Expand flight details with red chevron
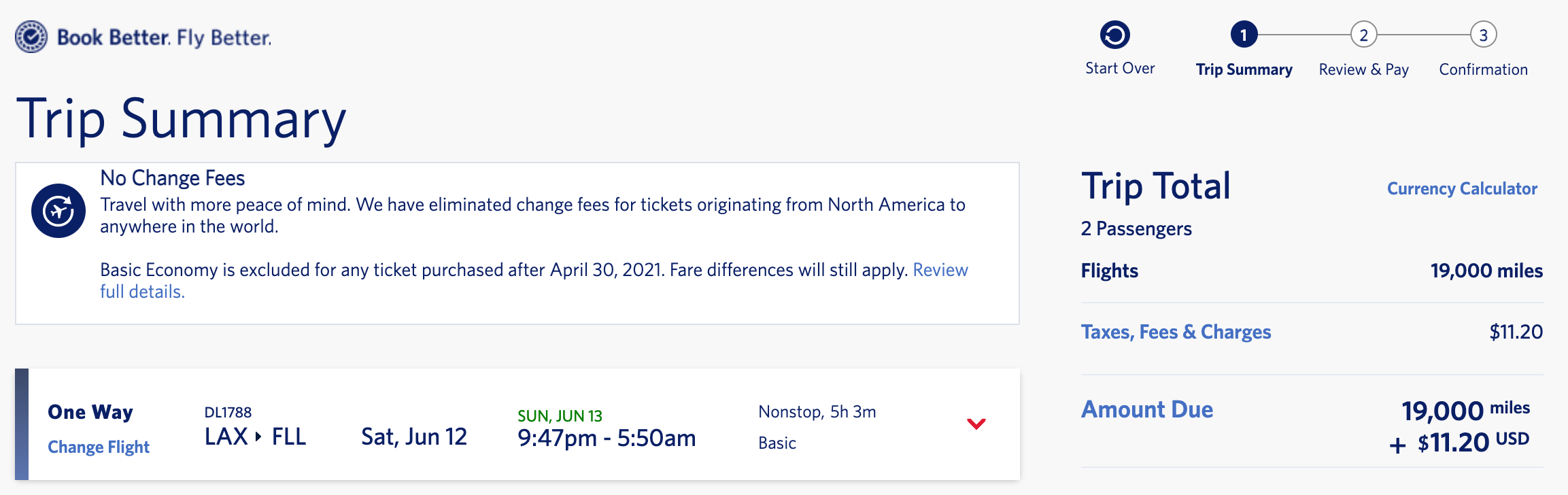The width and height of the screenshot is (1568, 495). [x=976, y=424]
